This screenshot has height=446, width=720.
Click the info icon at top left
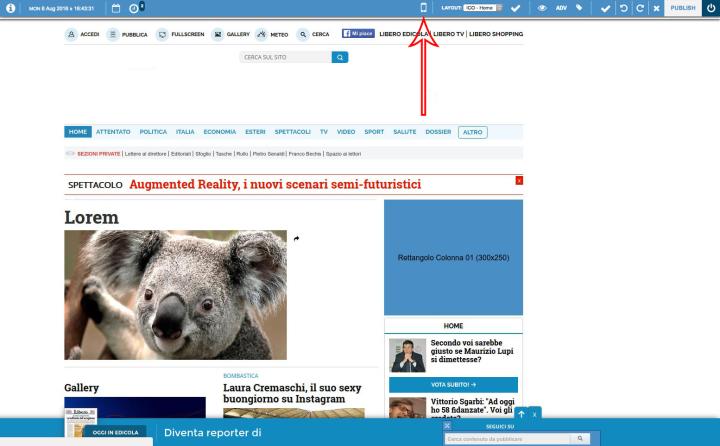pyautogui.click(x=7, y=8)
